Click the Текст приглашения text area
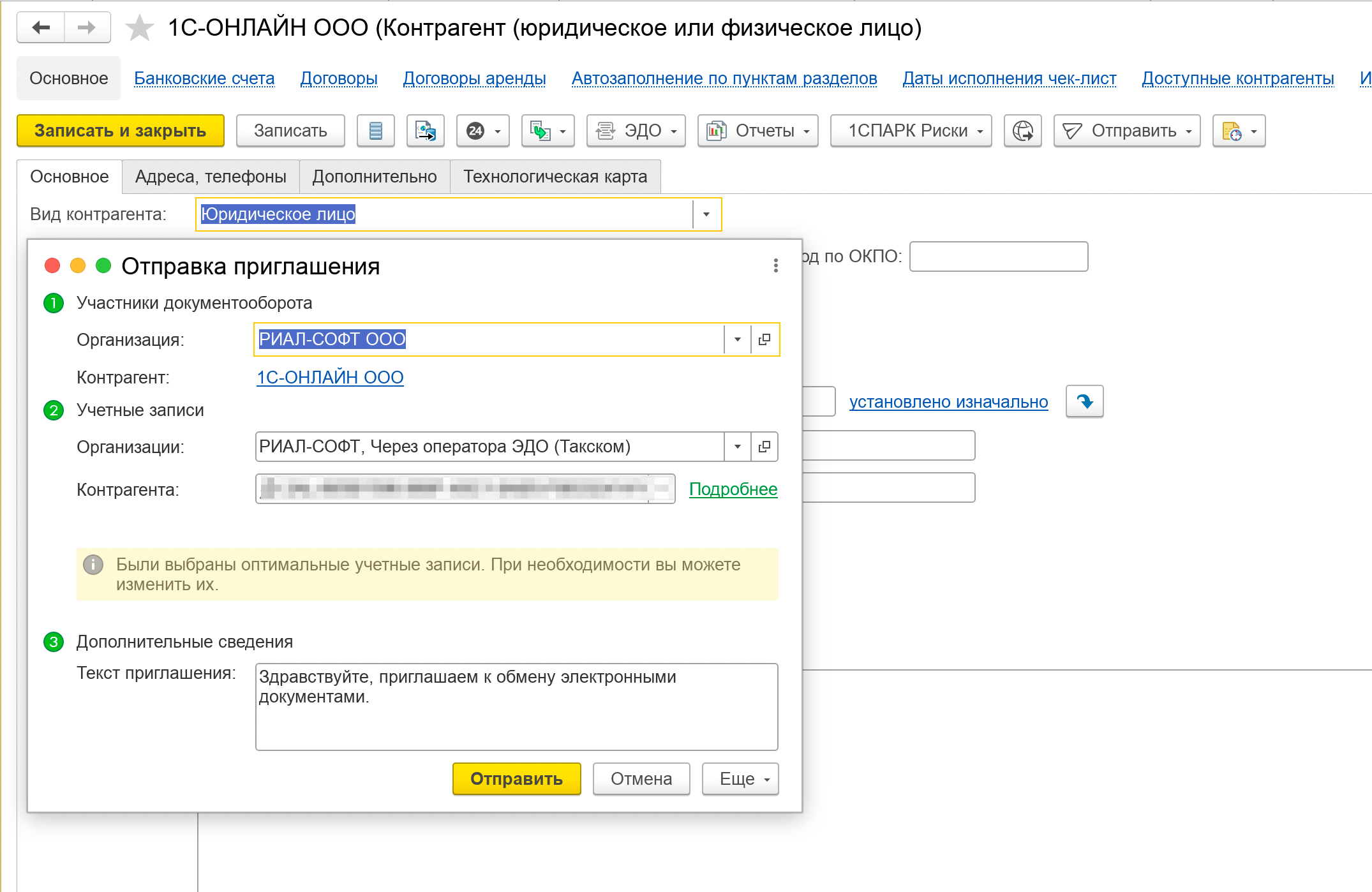1372x892 pixels. (x=517, y=707)
